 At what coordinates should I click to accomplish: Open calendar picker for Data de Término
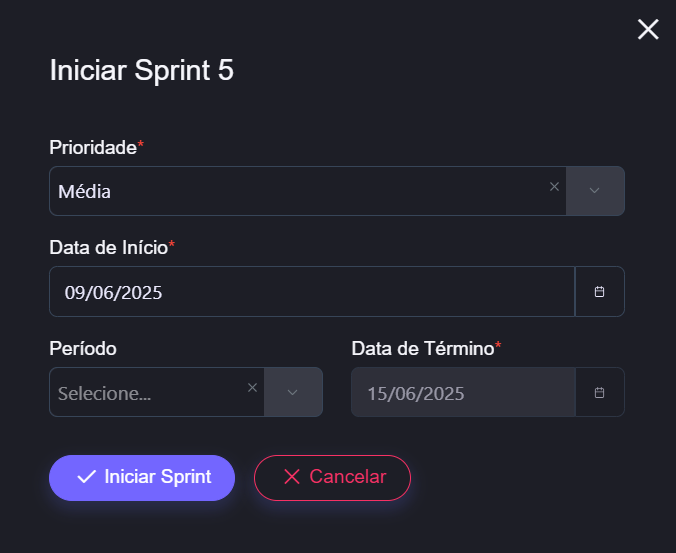[600, 393]
